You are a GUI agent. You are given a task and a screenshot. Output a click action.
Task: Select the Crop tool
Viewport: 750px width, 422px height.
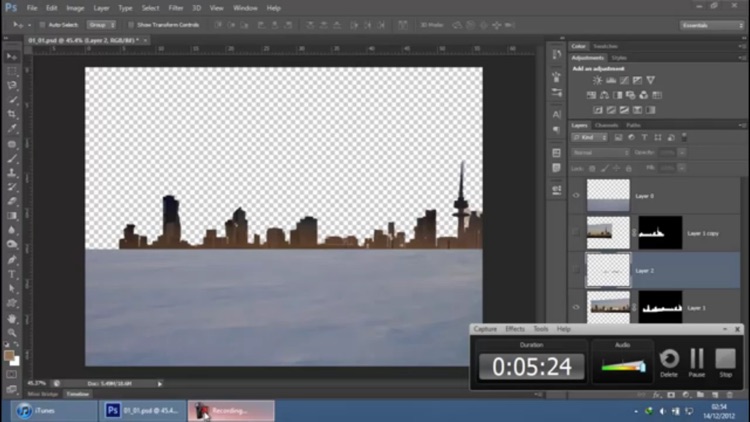(x=12, y=114)
